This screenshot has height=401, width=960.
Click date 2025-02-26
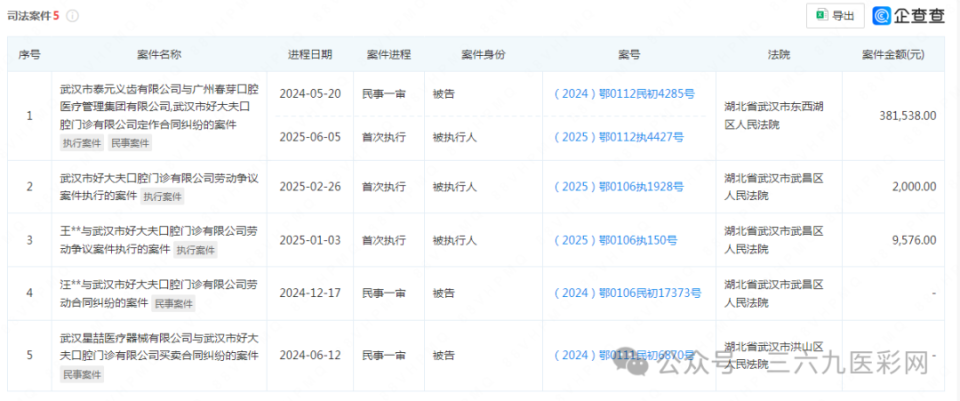(x=310, y=187)
